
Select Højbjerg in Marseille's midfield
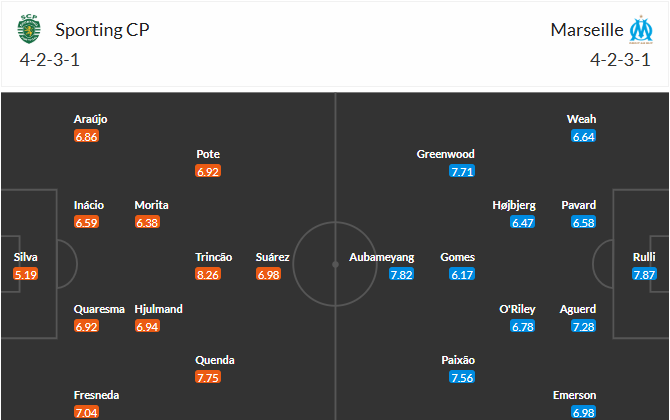tap(514, 205)
